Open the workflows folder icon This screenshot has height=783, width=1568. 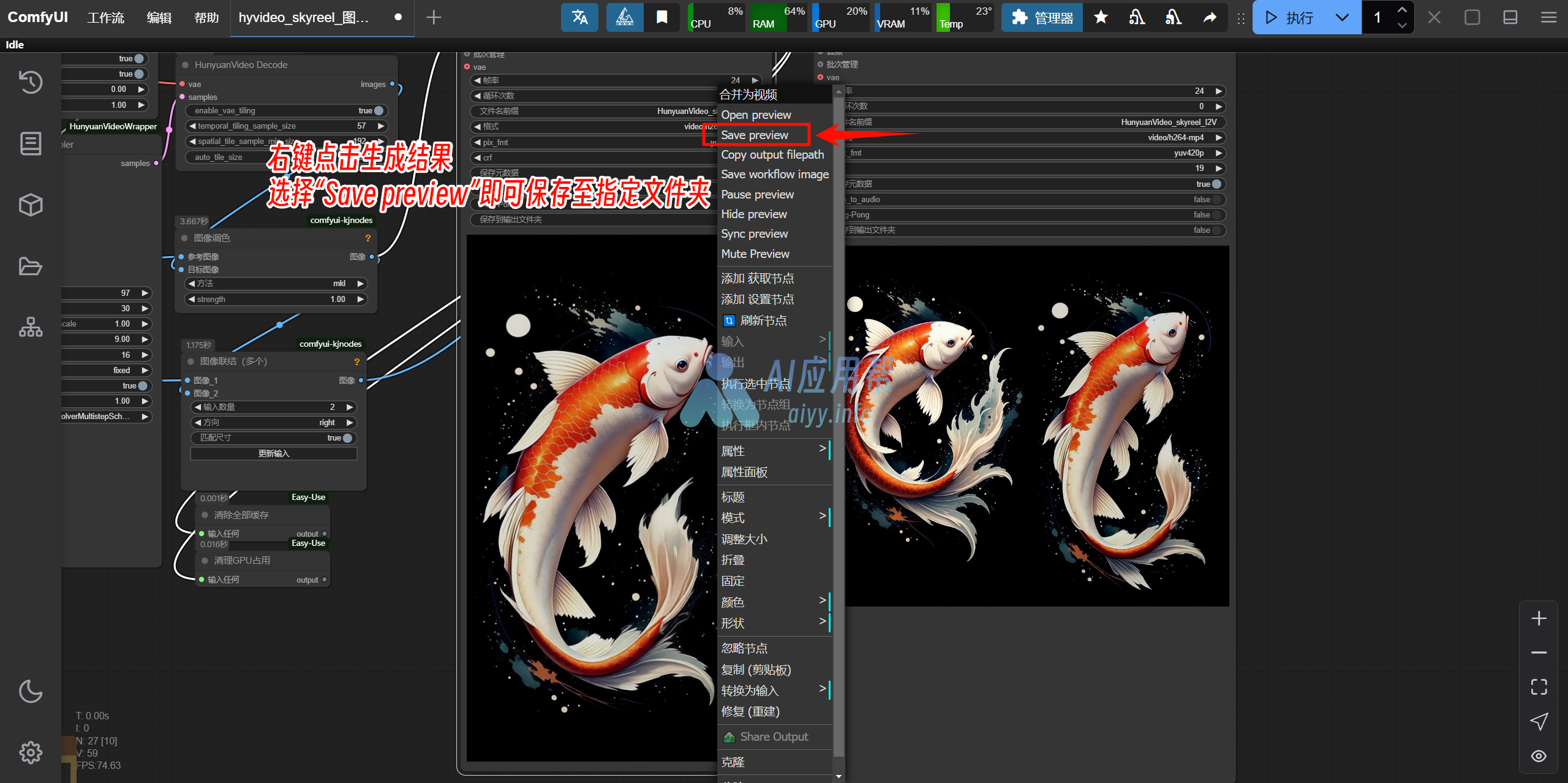click(31, 266)
